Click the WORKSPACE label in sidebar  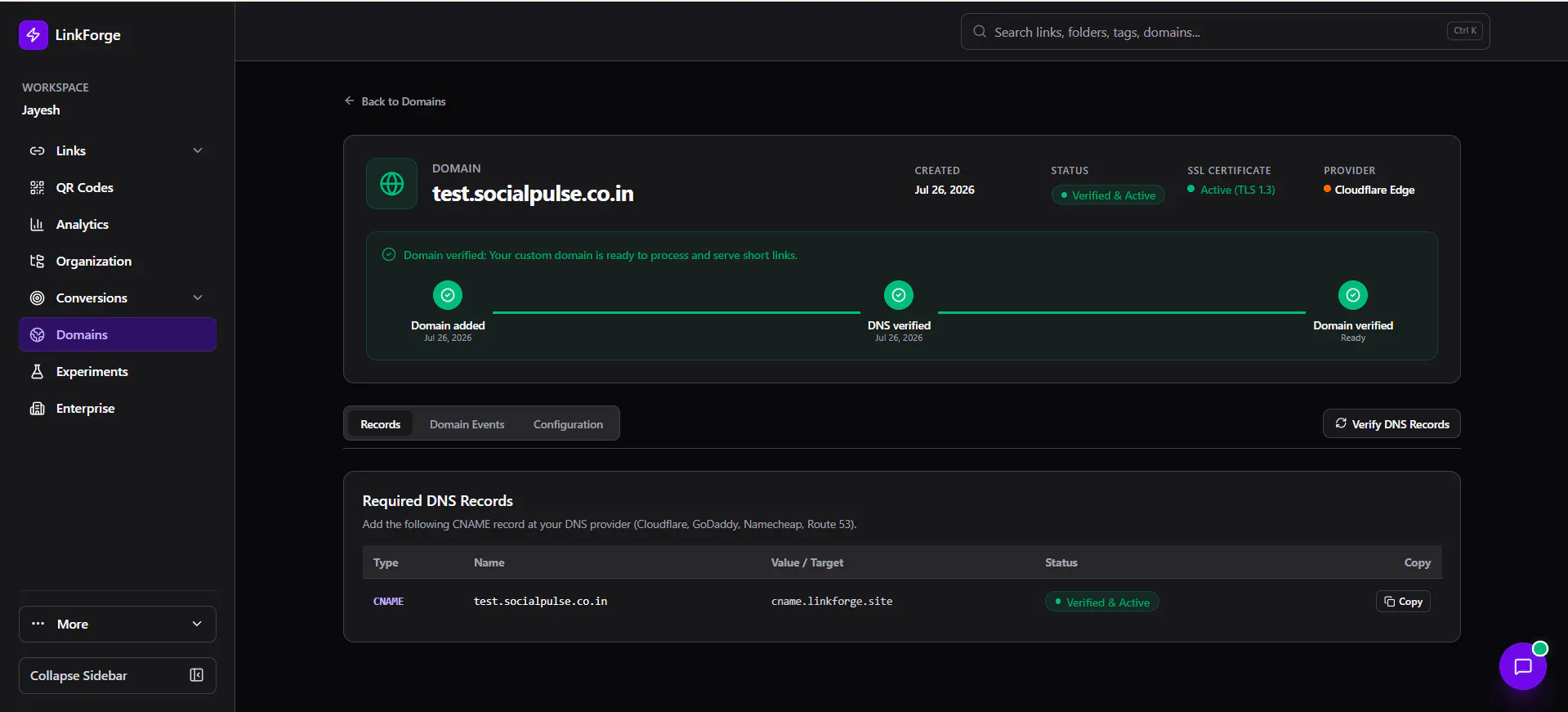[56, 87]
